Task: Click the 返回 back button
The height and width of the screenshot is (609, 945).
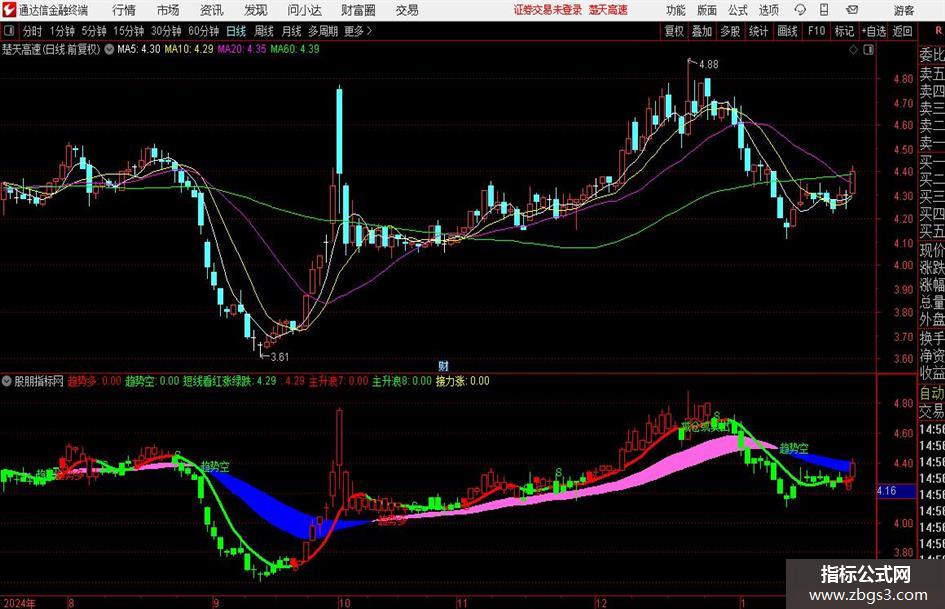Action: [902, 31]
